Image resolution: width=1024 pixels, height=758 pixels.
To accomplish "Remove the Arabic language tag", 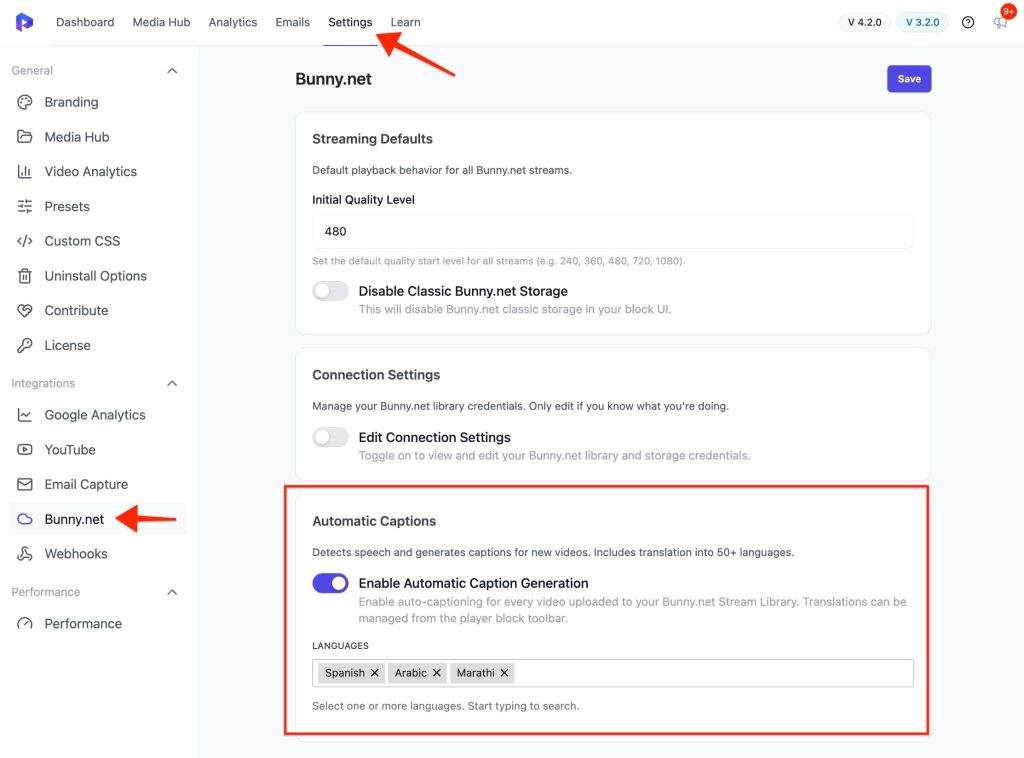I will pos(437,673).
